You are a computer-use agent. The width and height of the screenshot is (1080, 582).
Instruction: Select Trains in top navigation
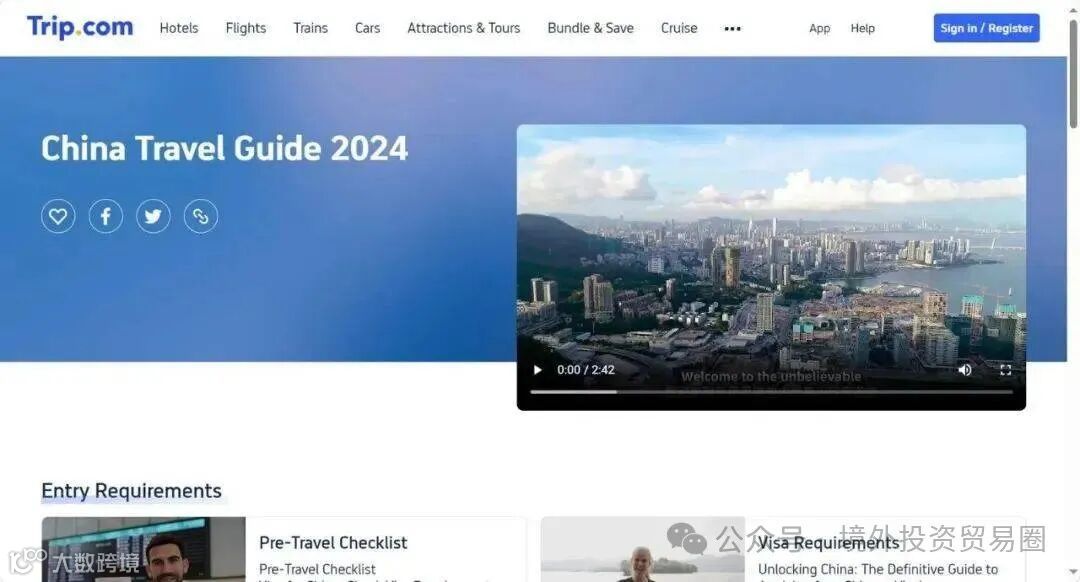click(311, 28)
